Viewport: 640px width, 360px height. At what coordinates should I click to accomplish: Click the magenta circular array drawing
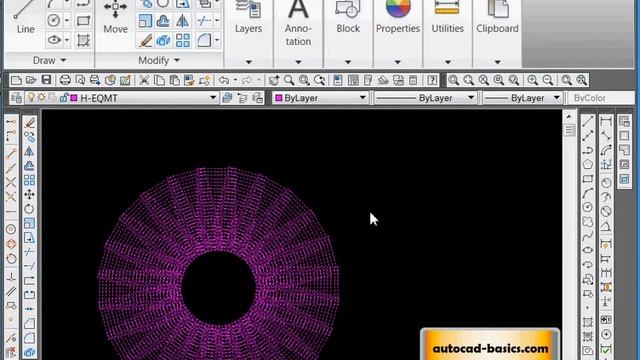pyautogui.click(x=219, y=264)
